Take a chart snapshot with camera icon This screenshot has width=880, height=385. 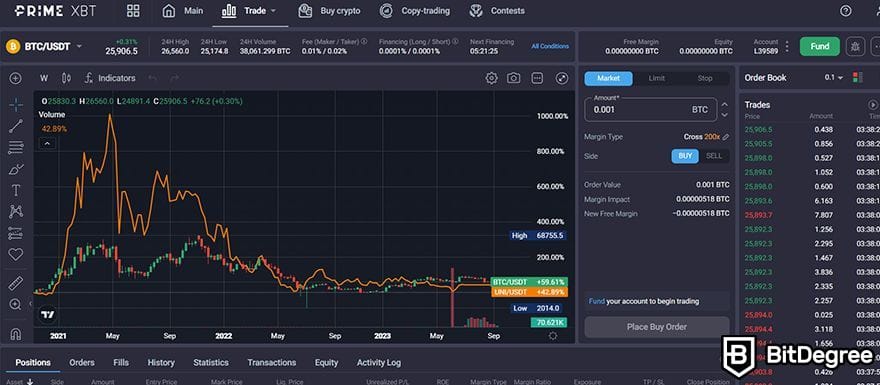pyautogui.click(x=514, y=79)
